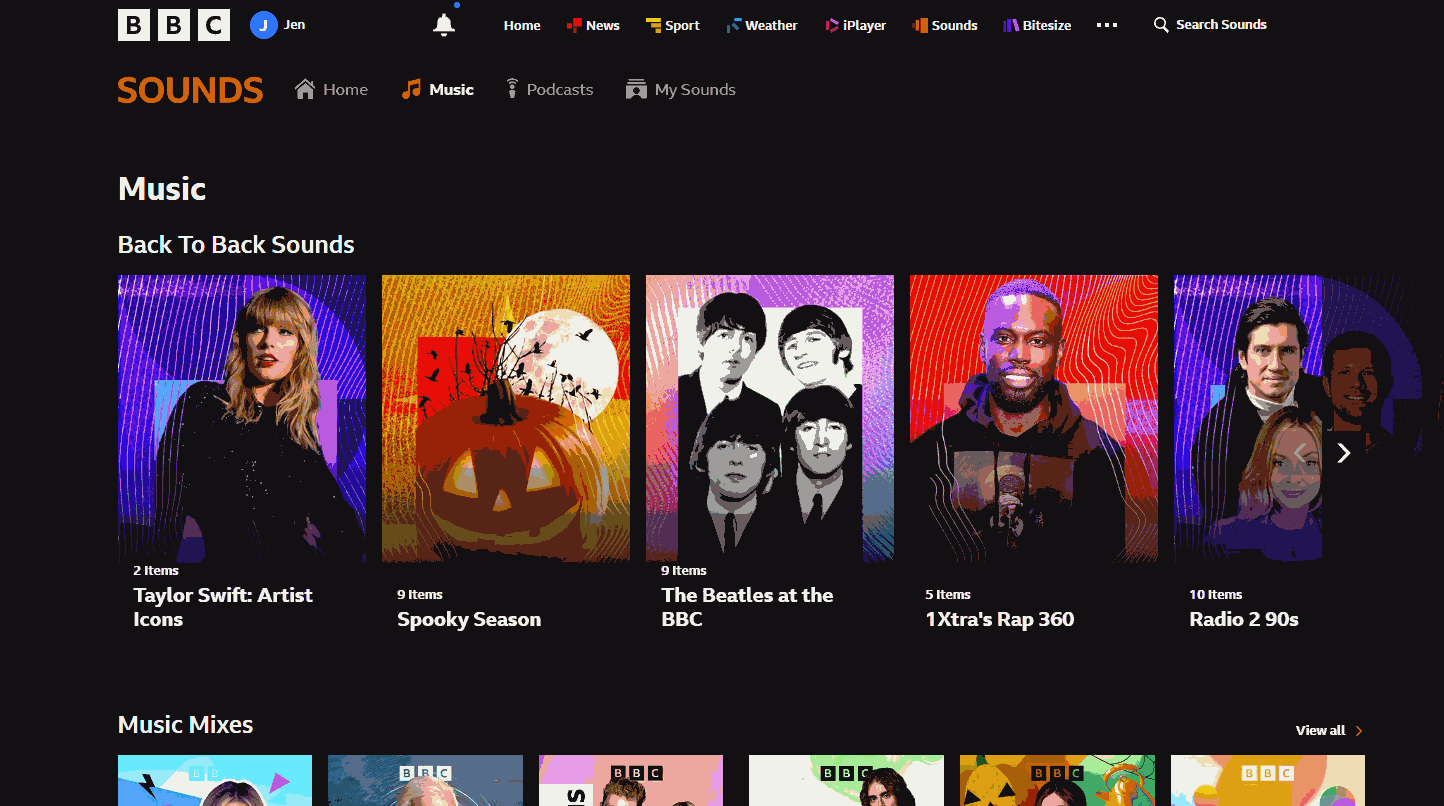Click the Taylor Swift artwork

[x=242, y=418]
